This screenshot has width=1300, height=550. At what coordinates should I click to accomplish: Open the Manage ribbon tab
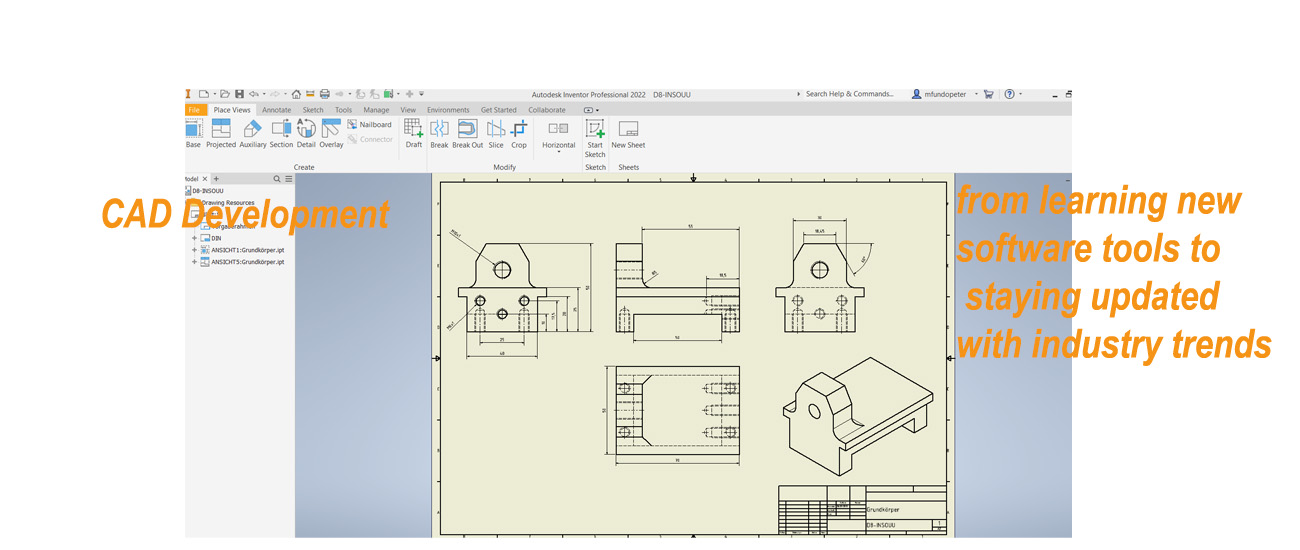[x=376, y=110]
